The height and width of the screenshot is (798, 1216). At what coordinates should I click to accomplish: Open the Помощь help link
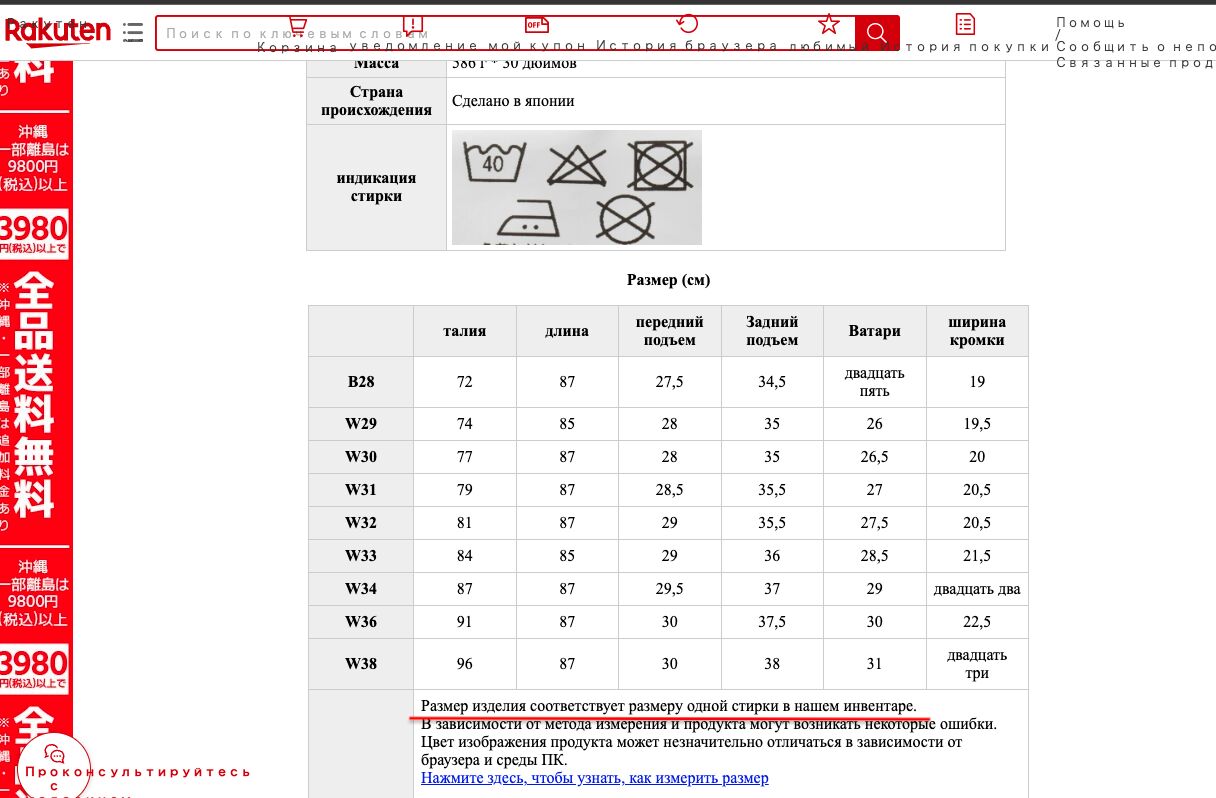(x=1091, y=23)
